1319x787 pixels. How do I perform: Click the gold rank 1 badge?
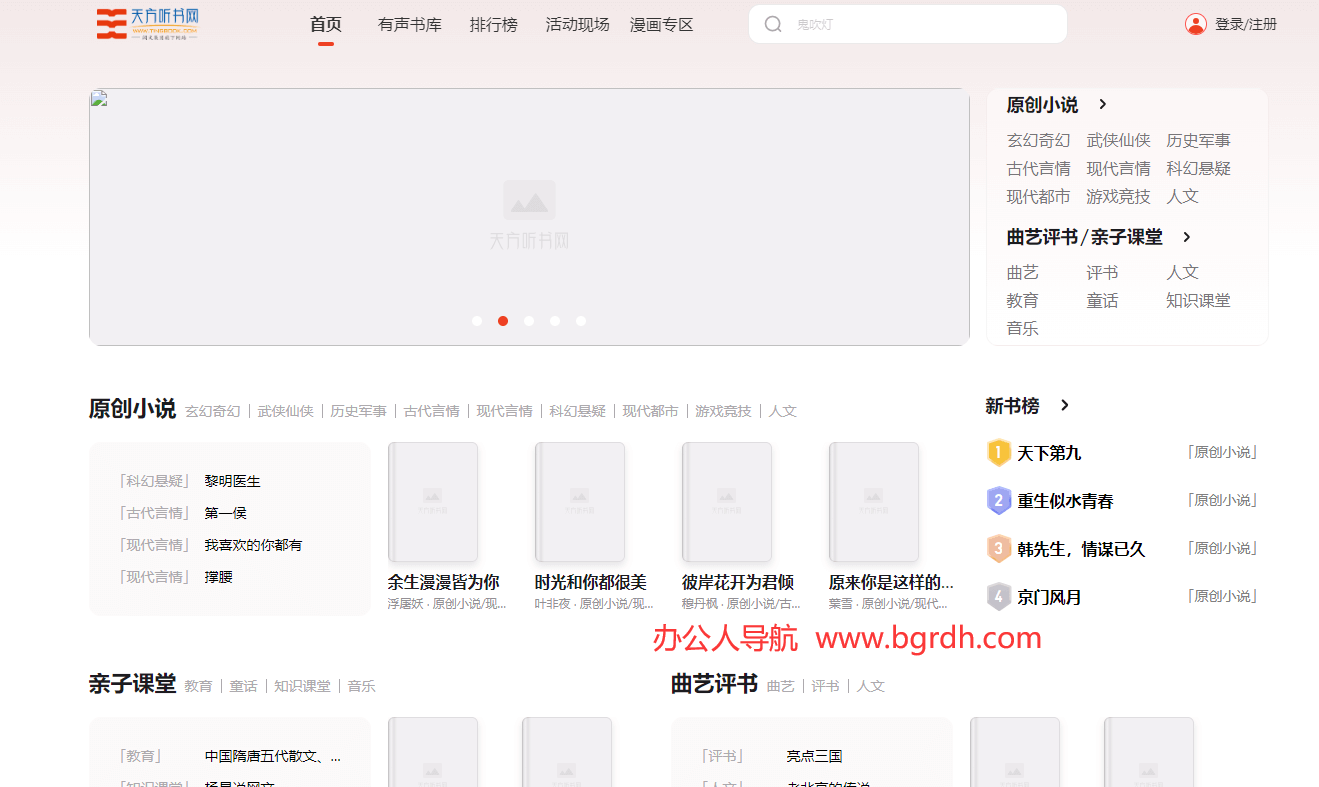tap(999, 453)
